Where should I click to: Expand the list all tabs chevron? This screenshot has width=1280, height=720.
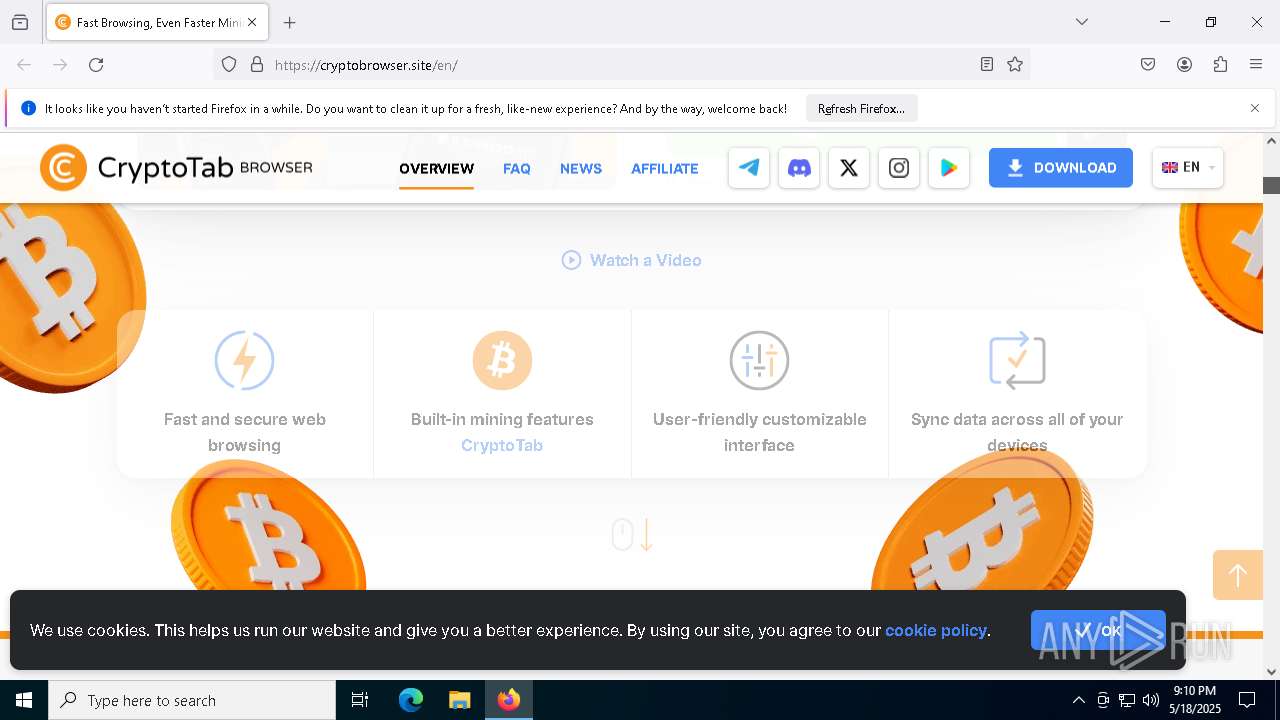1082,22
